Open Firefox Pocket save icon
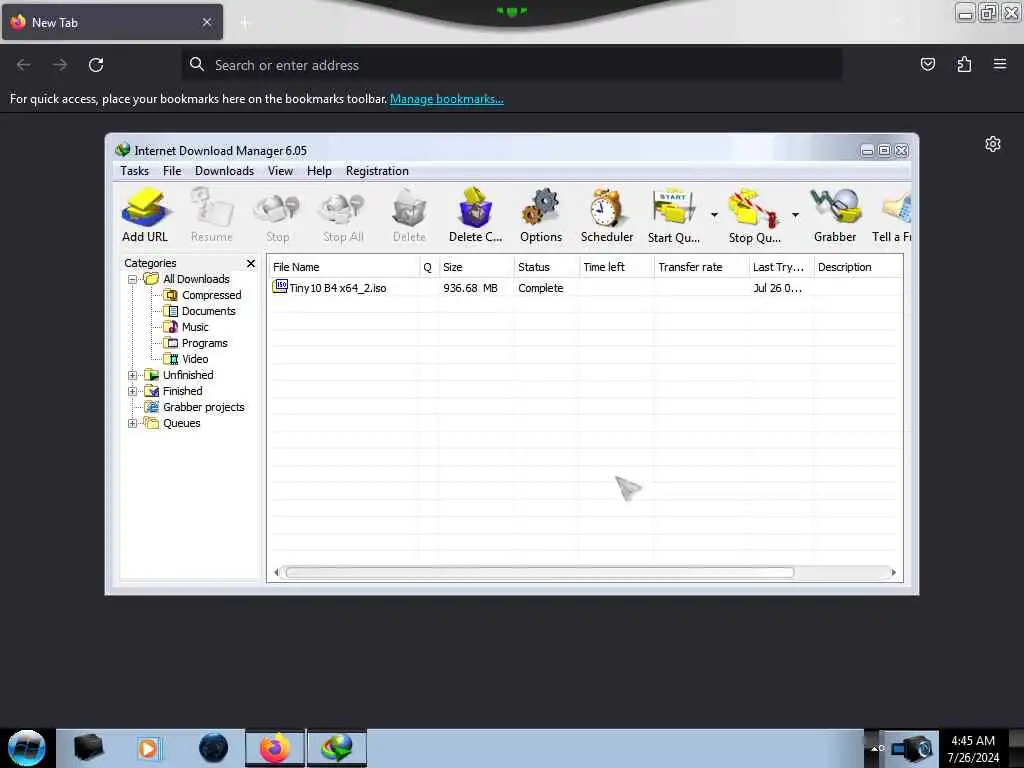Image resolution: width=1024 pixels, height=768 pixels. tap(927, 64)
